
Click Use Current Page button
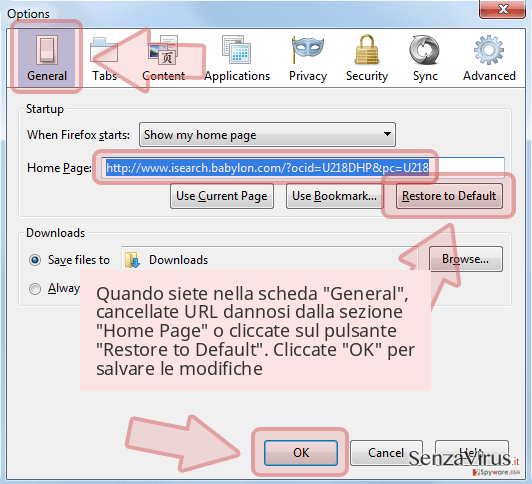coord(222,196)
